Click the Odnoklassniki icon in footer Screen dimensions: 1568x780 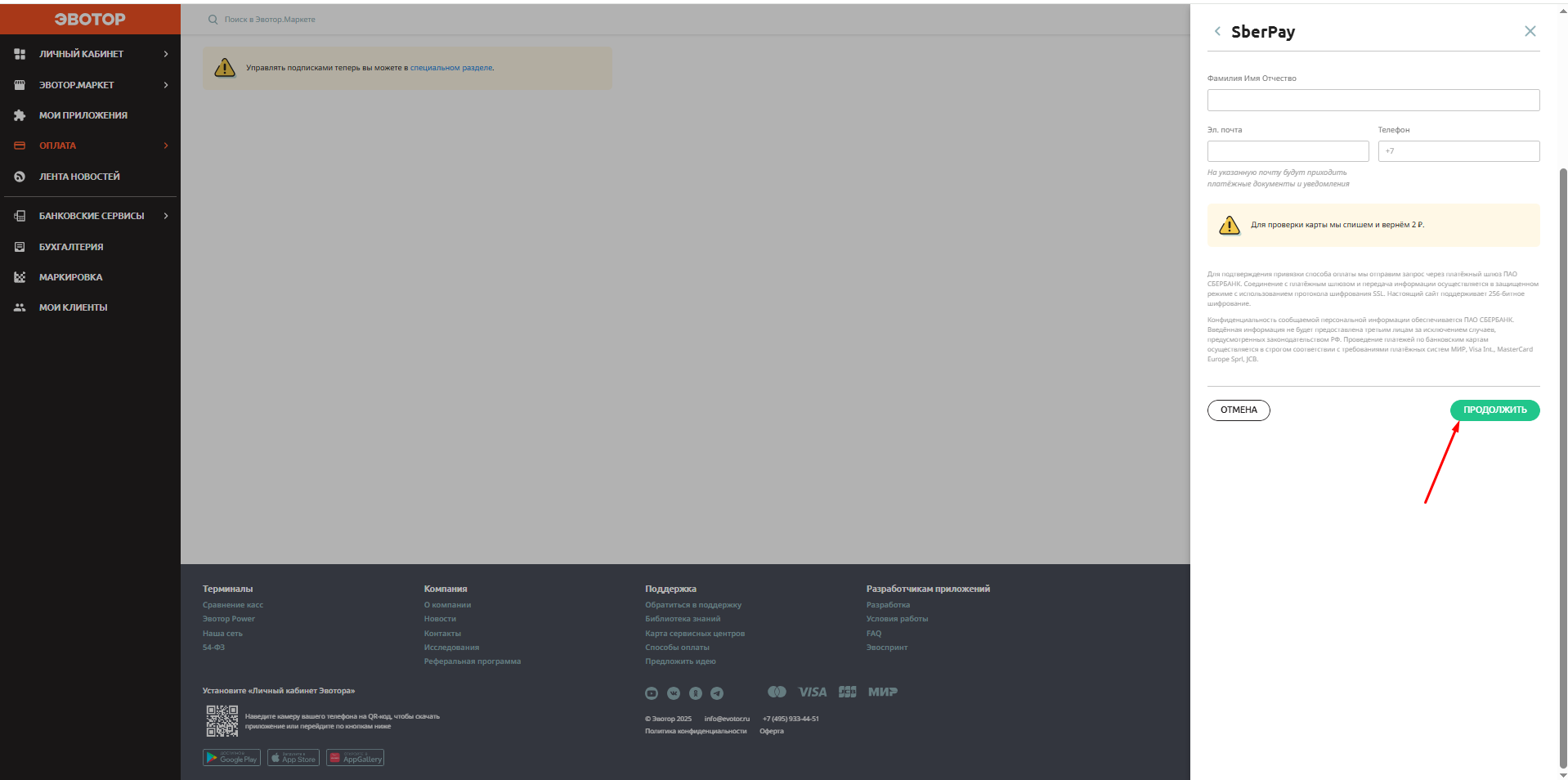tap(696, 693)
